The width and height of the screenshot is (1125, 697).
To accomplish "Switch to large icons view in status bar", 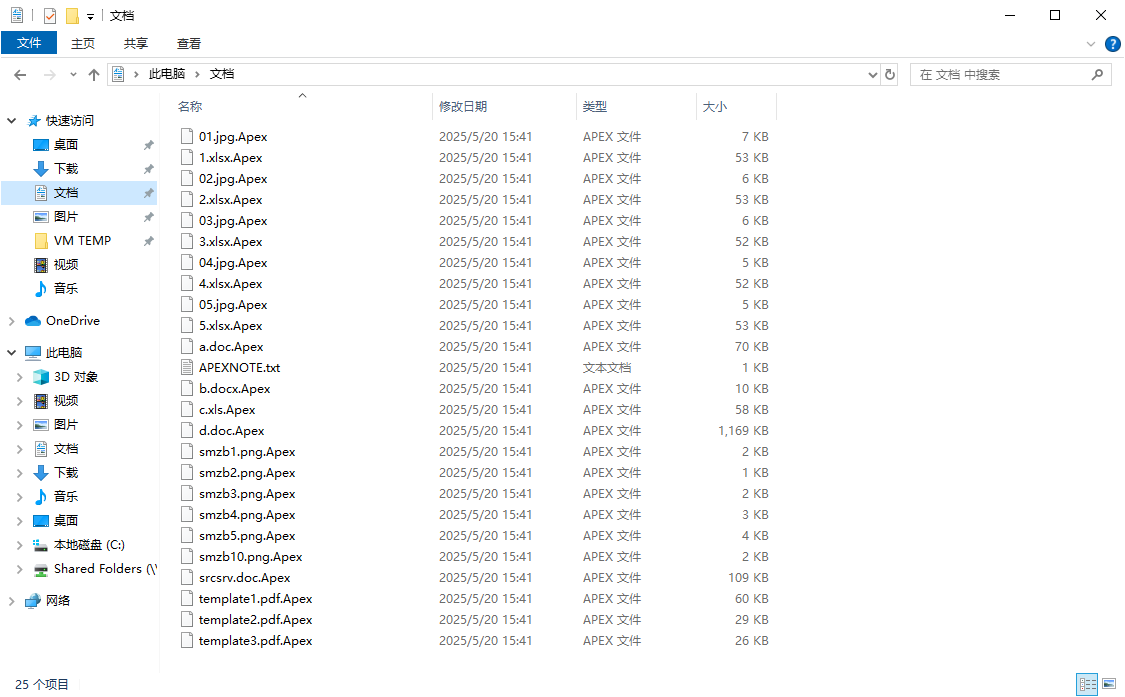I will [x=1108, y=684].
